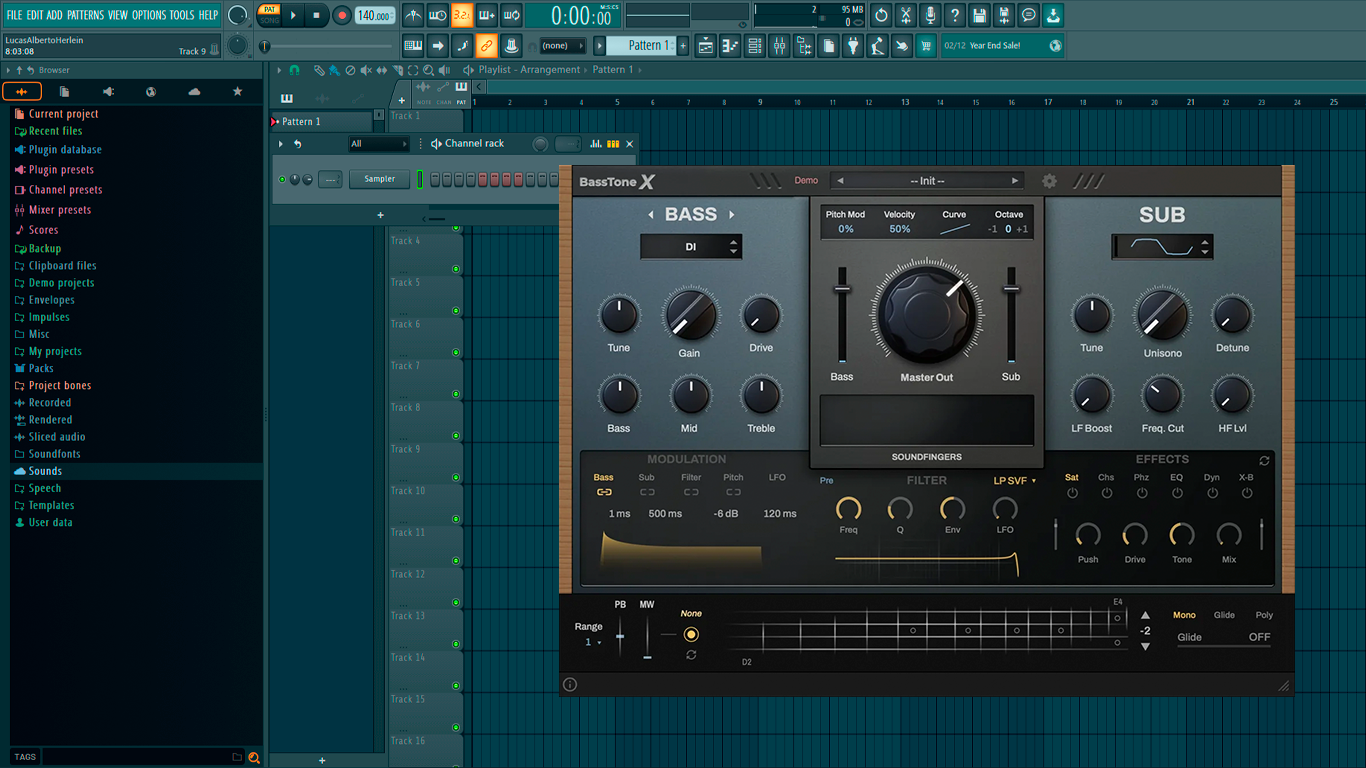Toggle the Chs effect power button
Image resolution: width=1366 pixels, height=768 pixels.
pos(1106,493)
